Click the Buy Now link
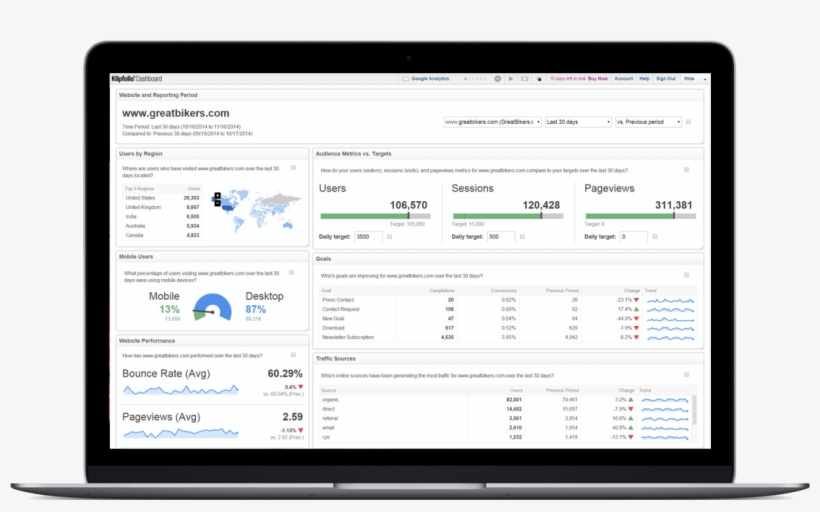This screenshot has width=820, height=512. click(597, 78)
